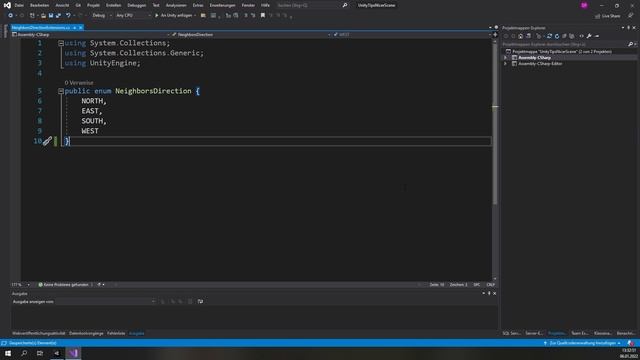Open the Projekt menu
The width and height of the screenshot is (640, 360).
tap(93, 5)
